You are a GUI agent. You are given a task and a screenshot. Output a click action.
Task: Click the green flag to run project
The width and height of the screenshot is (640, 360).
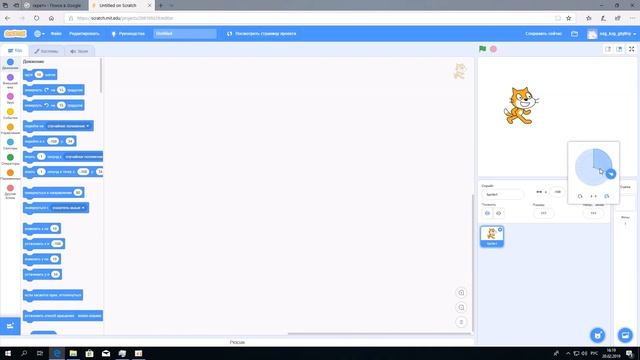coord(482,49)
